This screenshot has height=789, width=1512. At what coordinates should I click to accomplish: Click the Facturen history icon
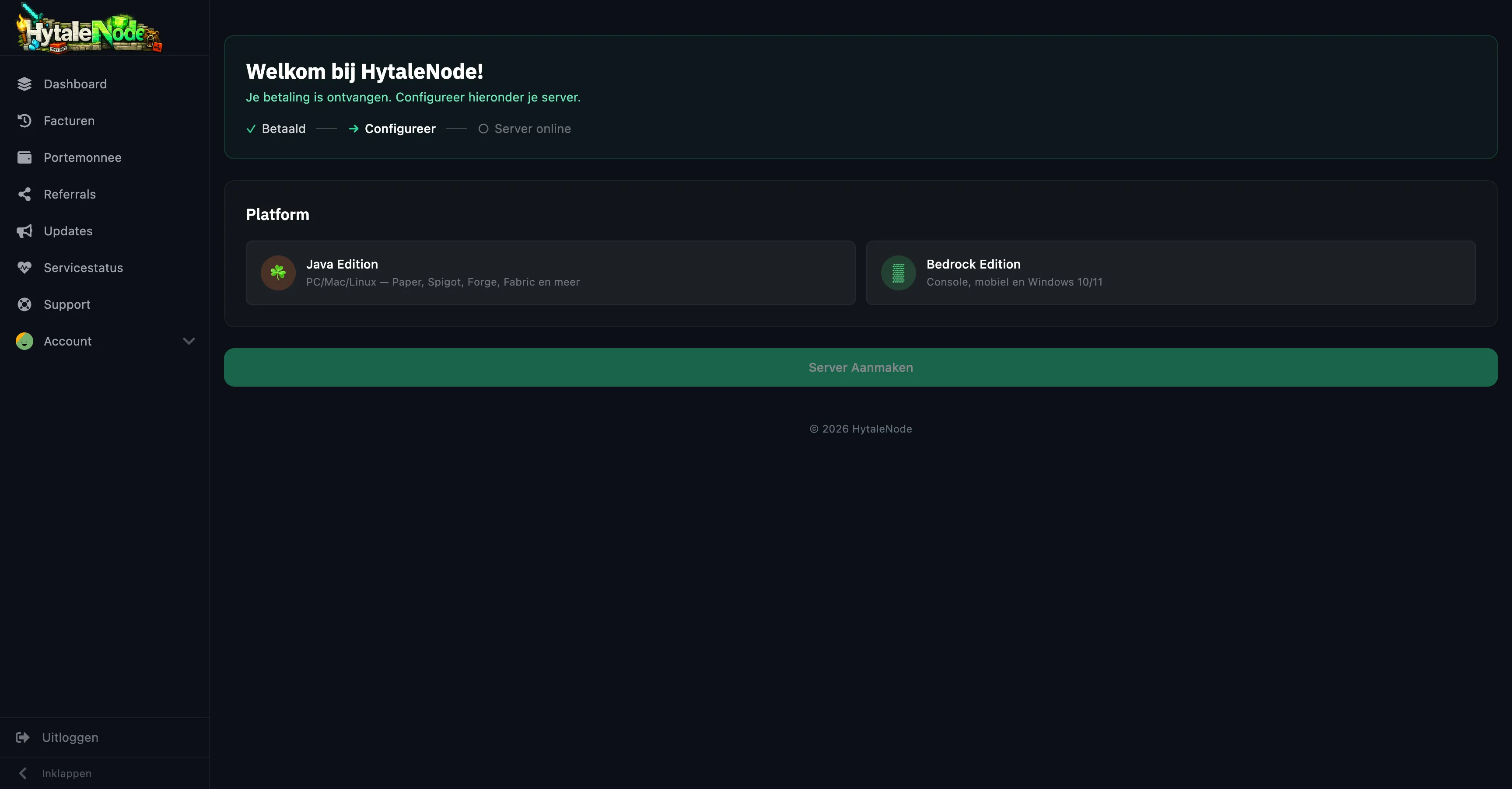[x=24, y=121]
